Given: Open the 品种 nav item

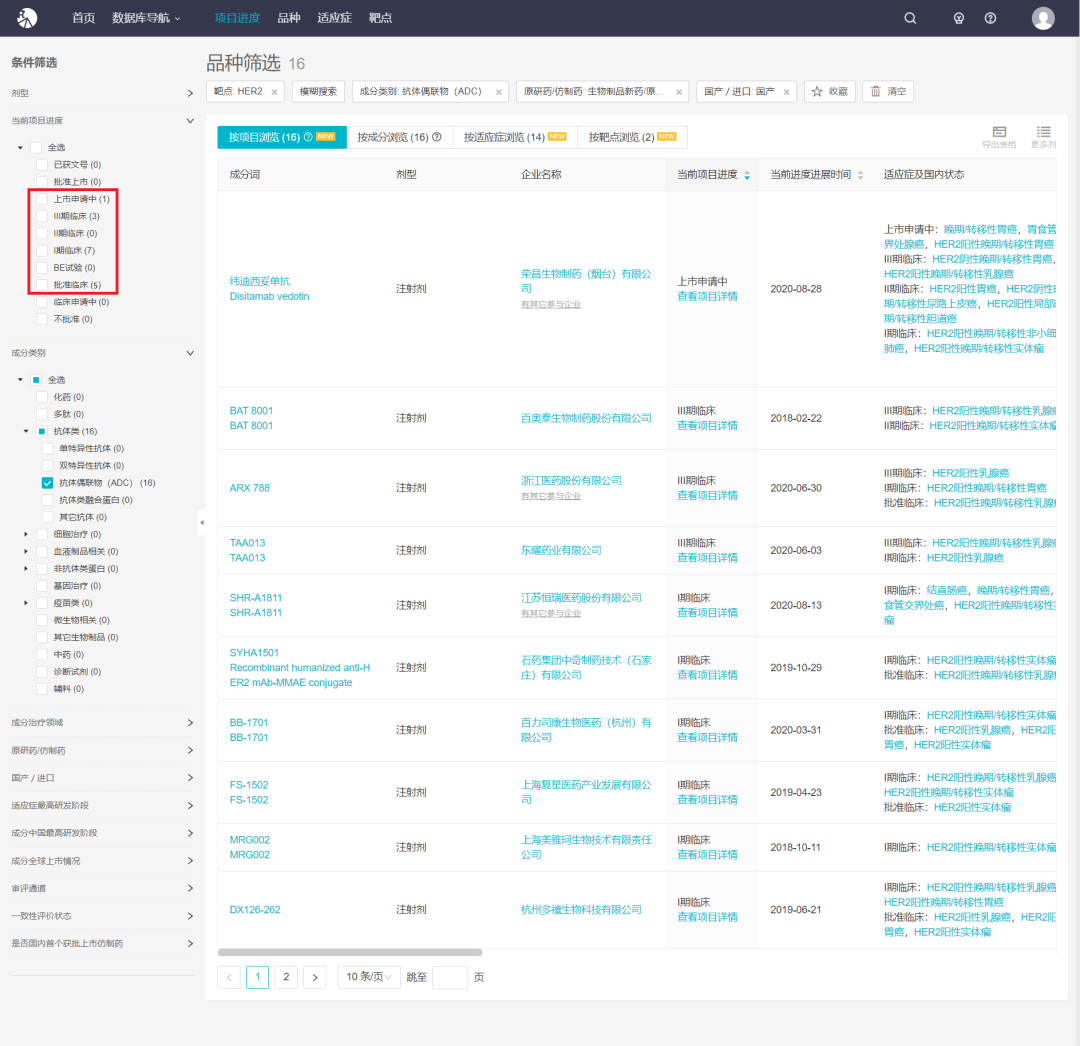Looking at the screenshot, I should tap(289, 18).
